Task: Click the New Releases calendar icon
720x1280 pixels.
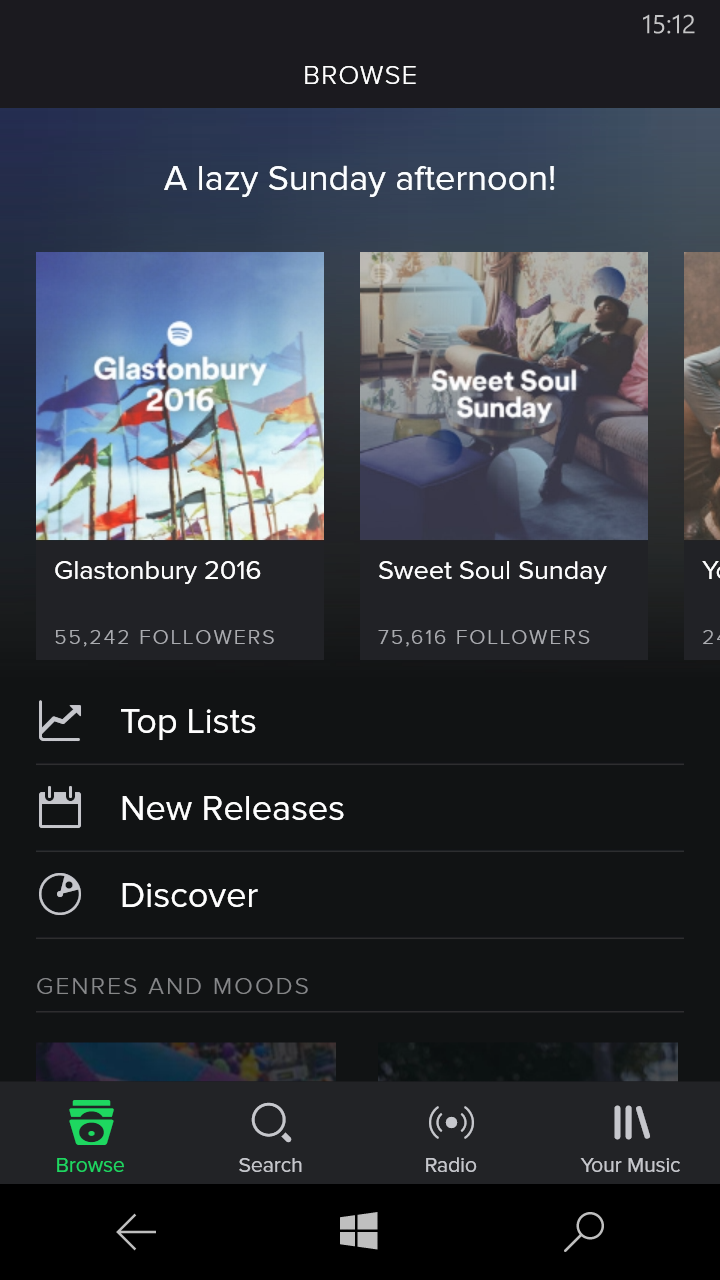Action: [60, 808]
